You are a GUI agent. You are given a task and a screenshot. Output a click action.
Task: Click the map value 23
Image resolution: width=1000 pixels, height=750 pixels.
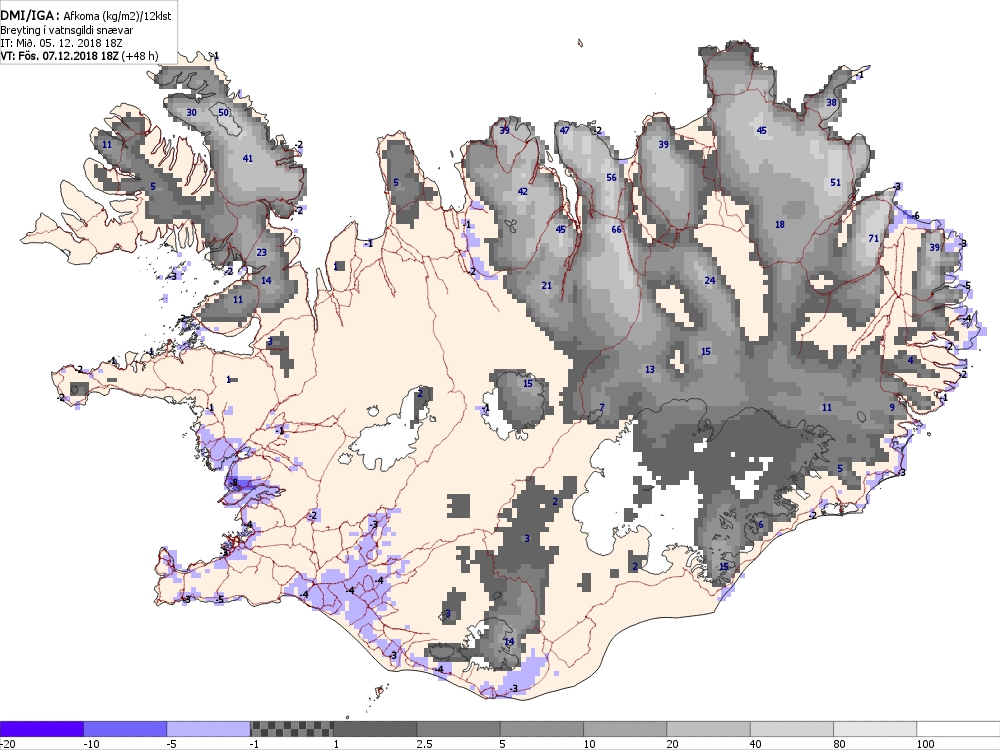click(x=261, y=253)
